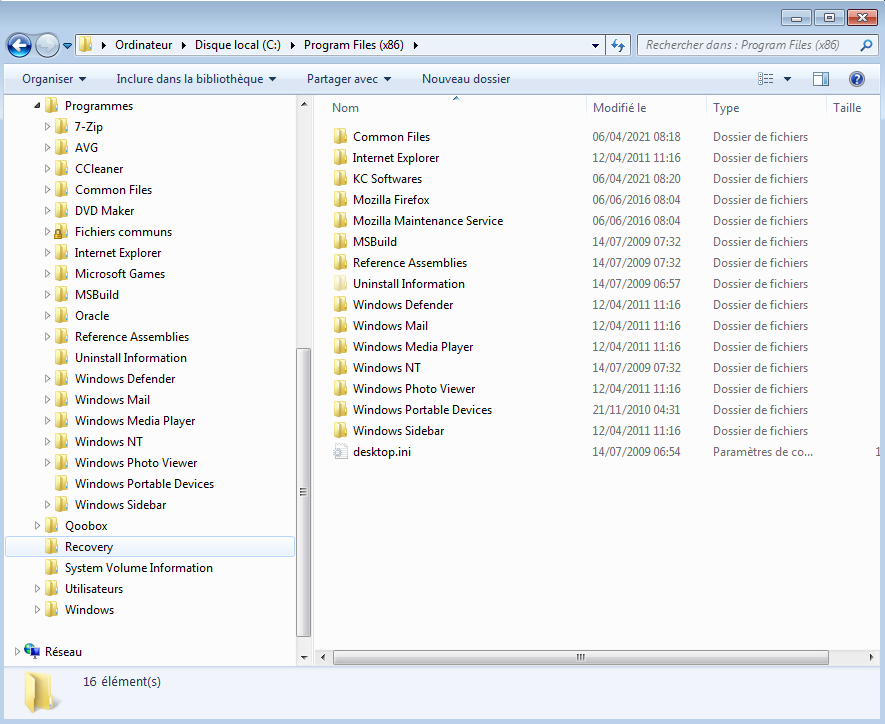Click navigation pane scroll-down arrow

(304, 657)
